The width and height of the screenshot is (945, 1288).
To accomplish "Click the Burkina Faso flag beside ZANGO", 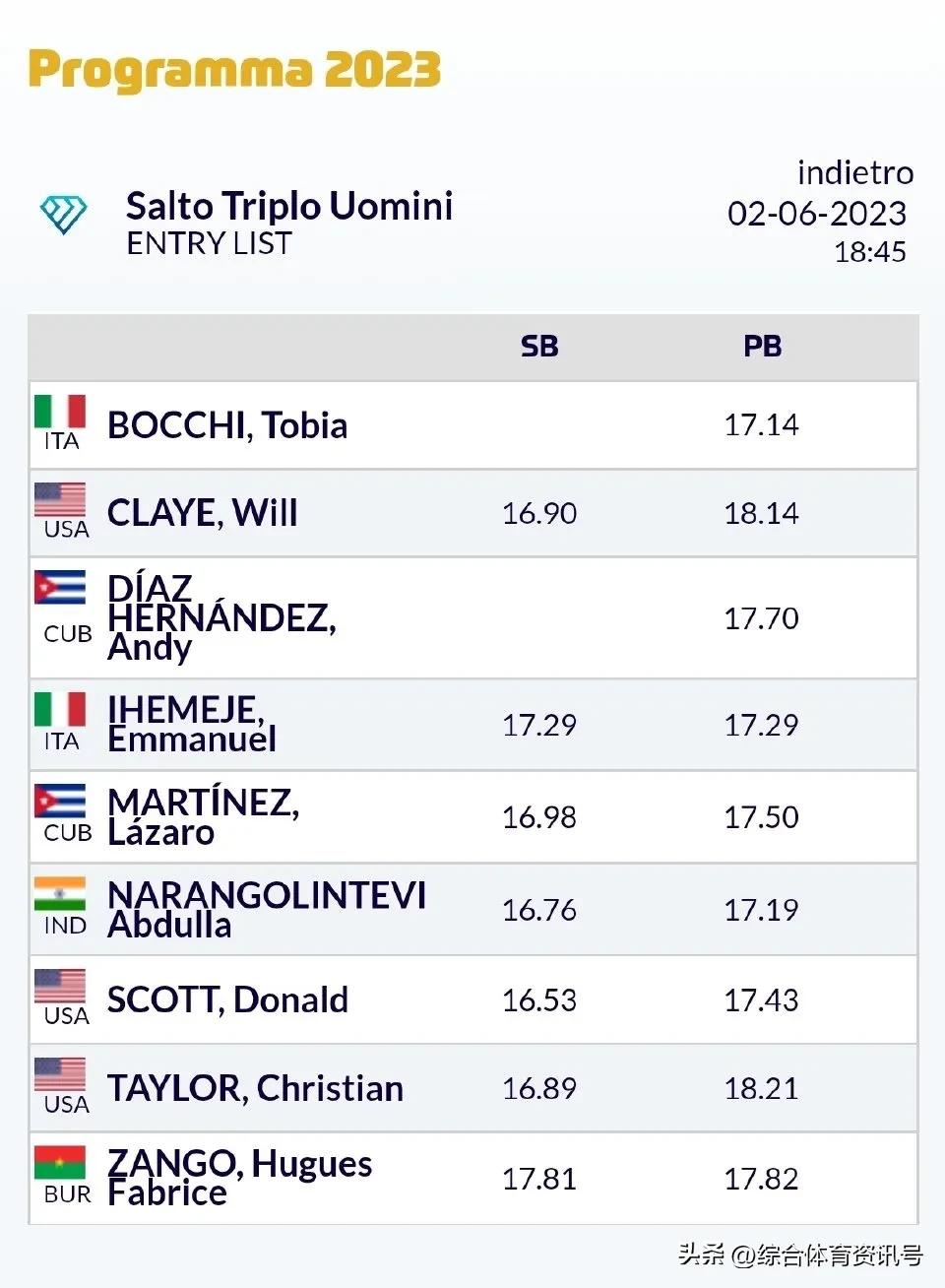I will click(60, 1163).
